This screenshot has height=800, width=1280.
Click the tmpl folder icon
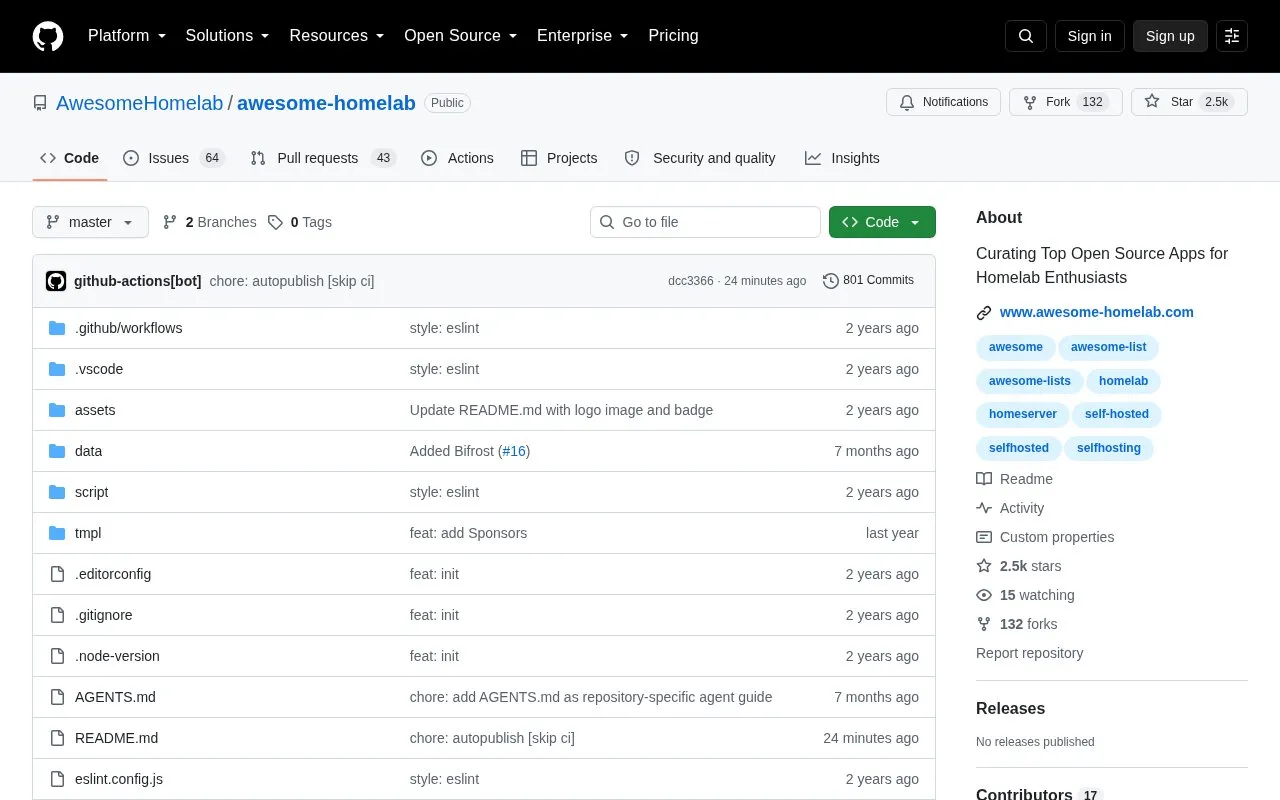(57, 533)
